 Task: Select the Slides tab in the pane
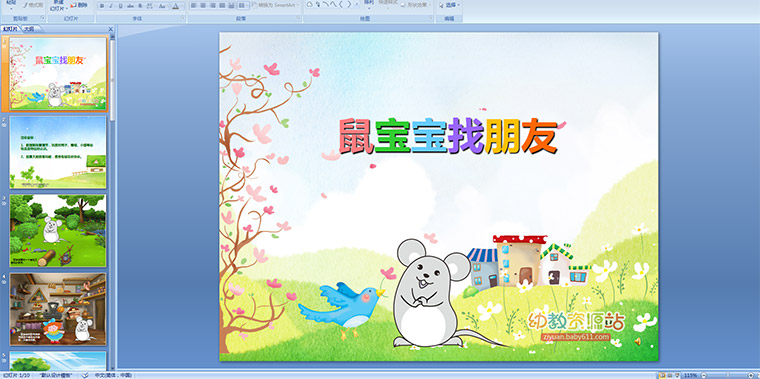[x=10, y=29]
